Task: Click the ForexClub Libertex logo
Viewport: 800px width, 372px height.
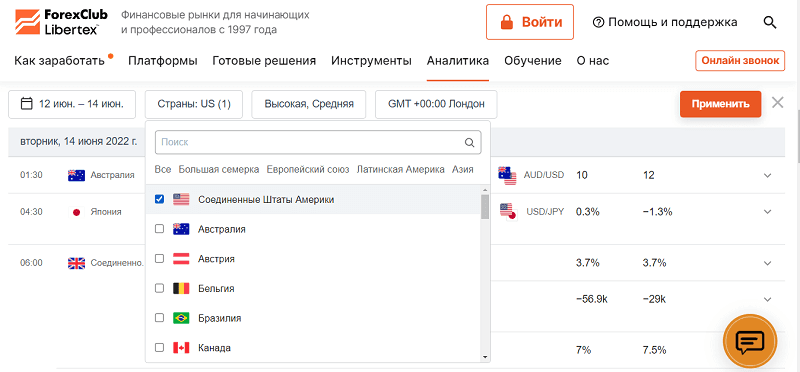Action: 61,22
